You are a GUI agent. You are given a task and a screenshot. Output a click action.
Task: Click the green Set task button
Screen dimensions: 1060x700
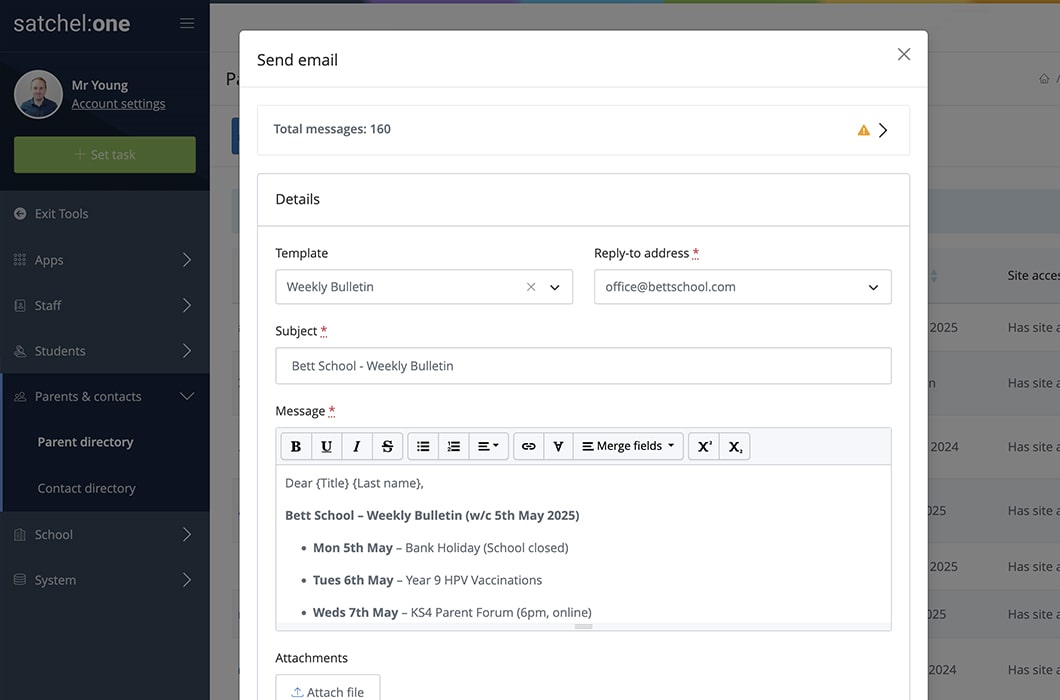[x=105, y=154]
